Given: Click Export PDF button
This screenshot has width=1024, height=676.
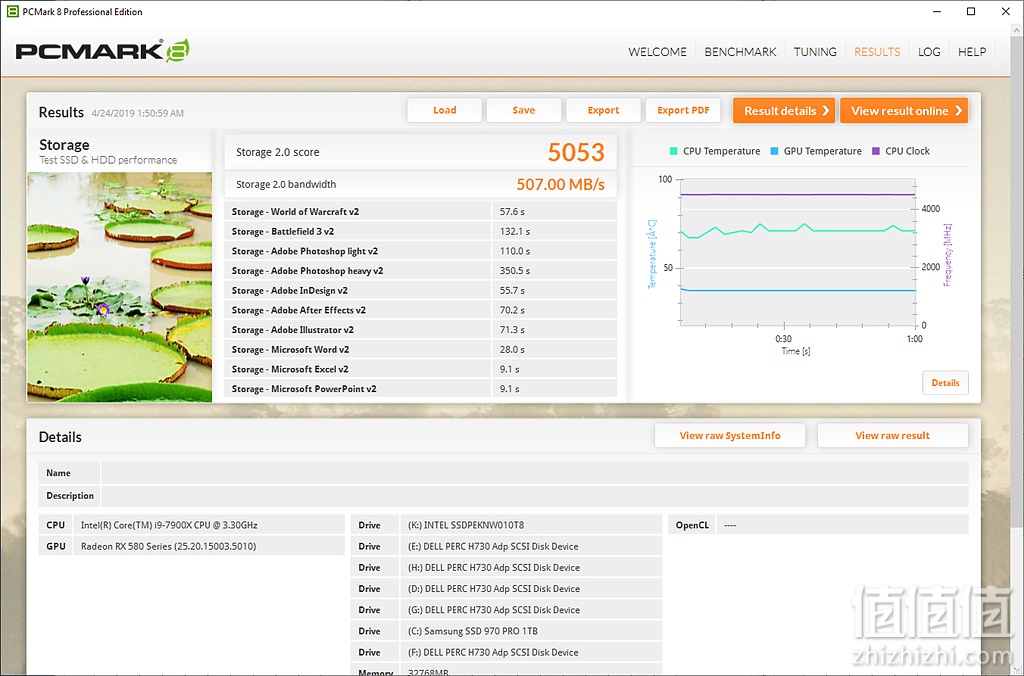Looking at the screenshot, I should pyautogui.click(x=683, y=110).
